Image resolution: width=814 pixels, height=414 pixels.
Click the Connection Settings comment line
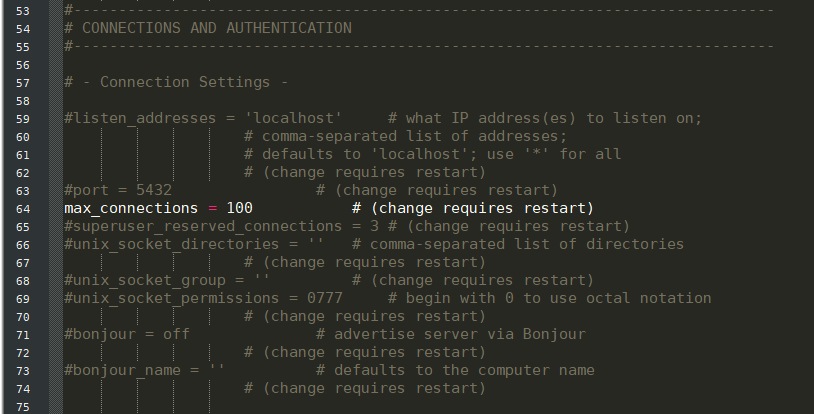pyautogui.click(x=175, y=82)
